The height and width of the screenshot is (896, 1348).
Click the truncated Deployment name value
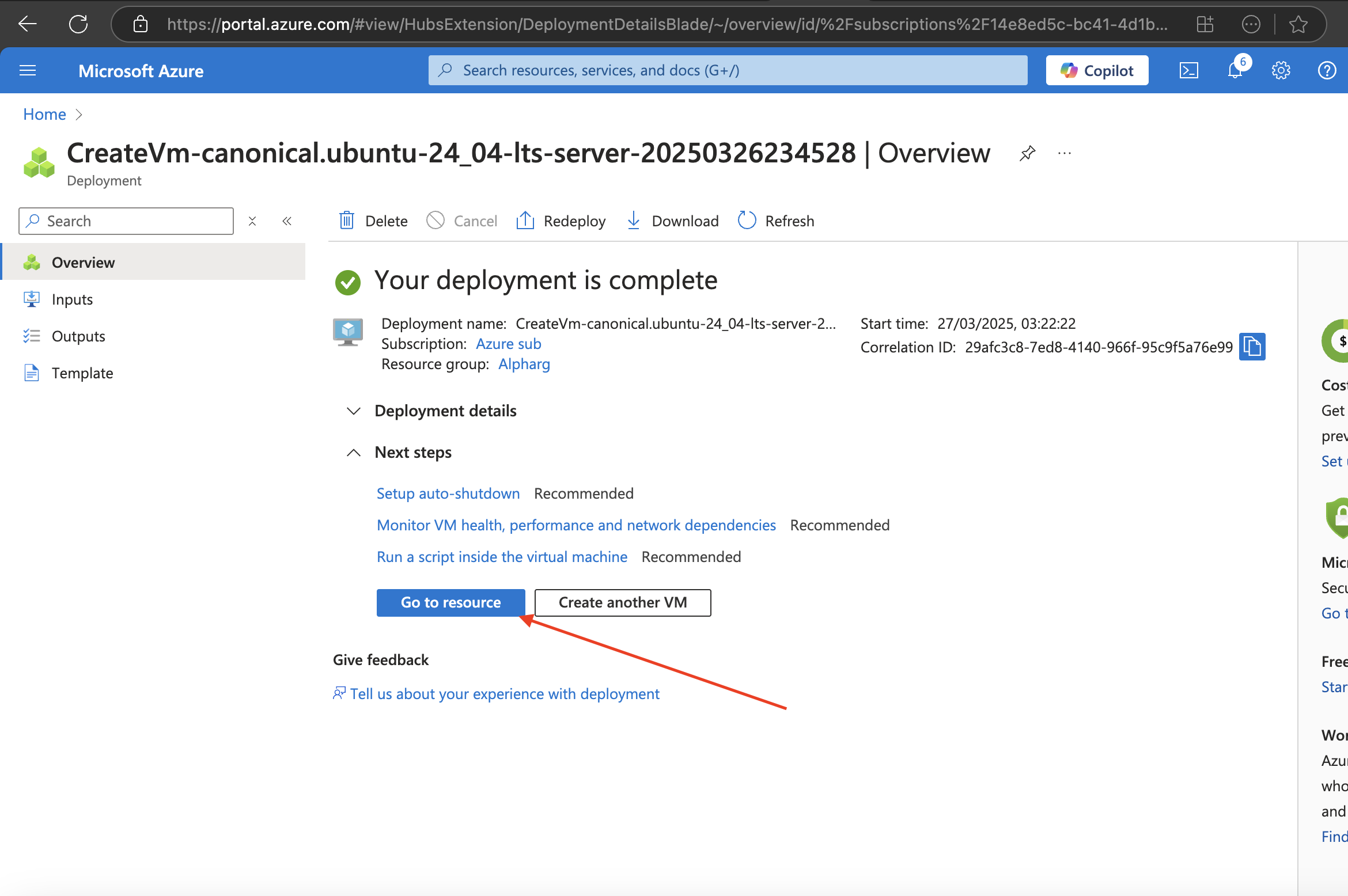tap(676, 324)
